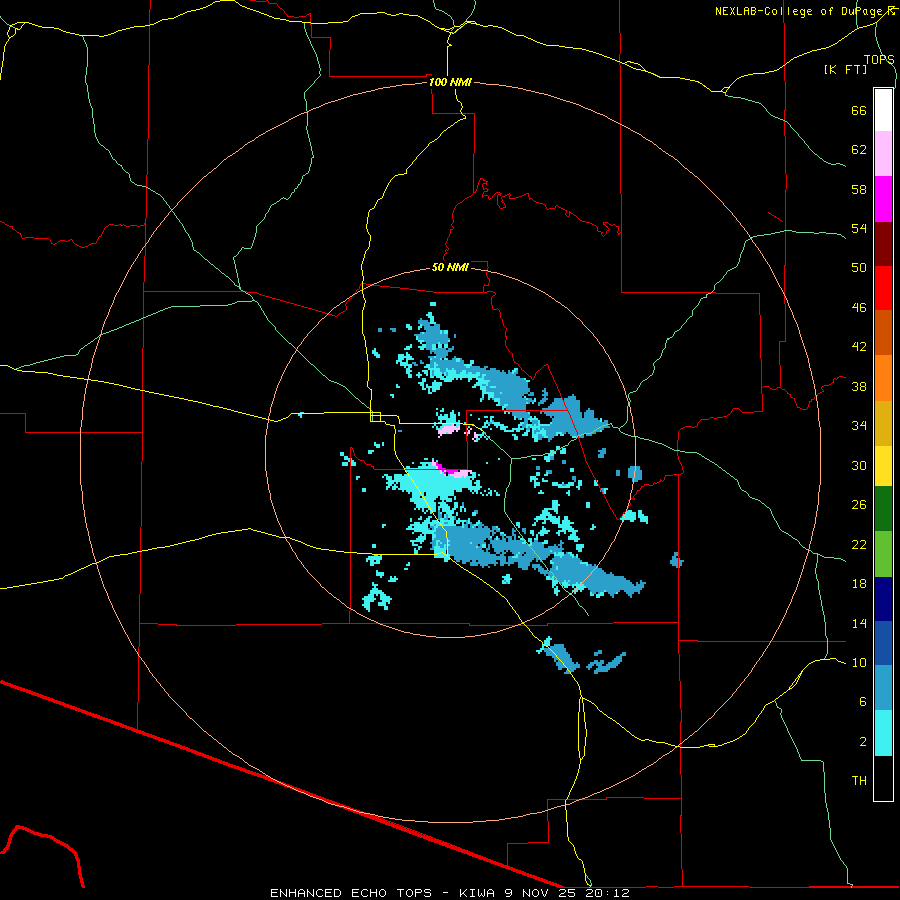Click the dark red maroon legend swatch
This screenshot has height=900, width=900.
click(x=883, y=244)
